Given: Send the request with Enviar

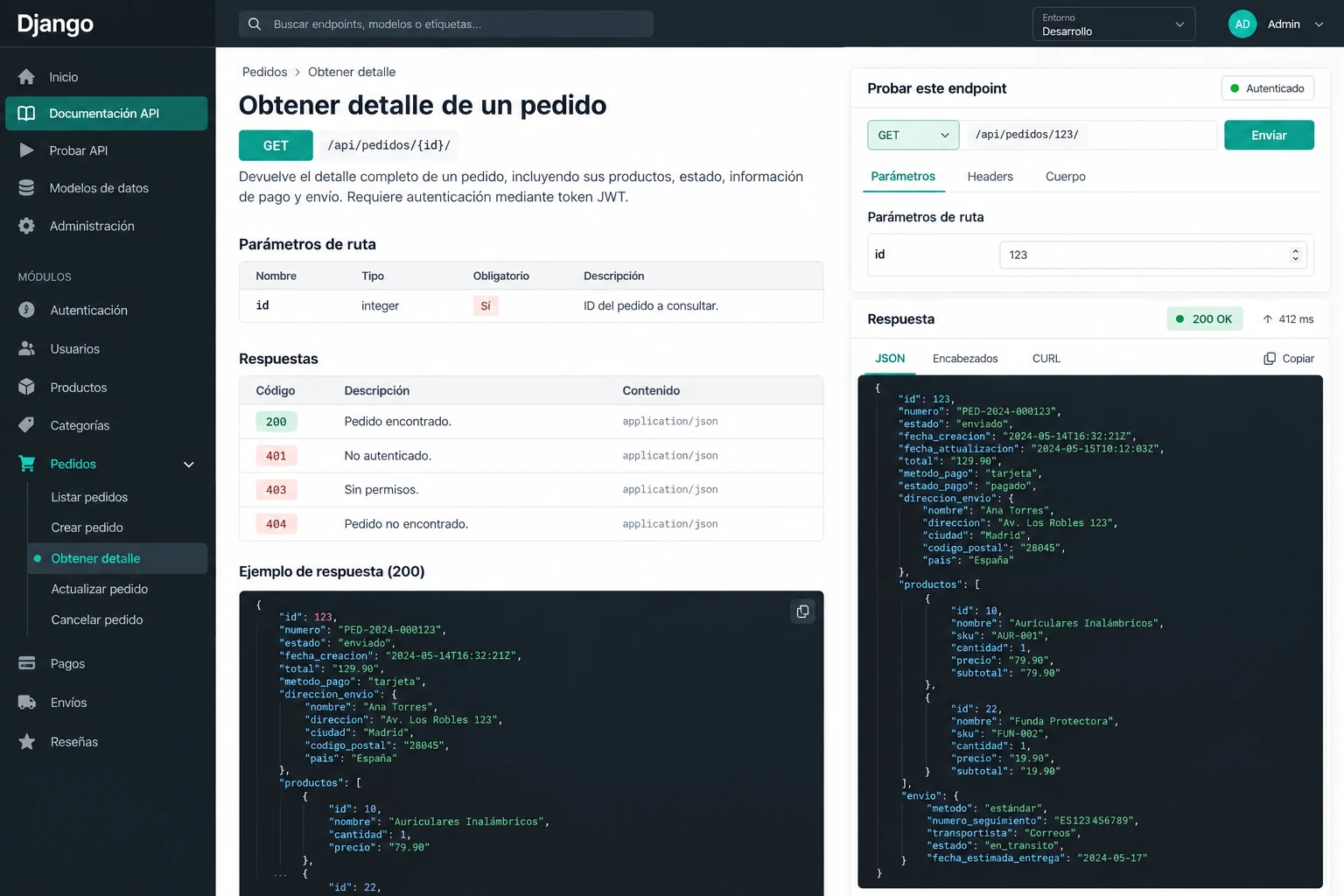Looking at the screenshot, I should click(1269, 135).
